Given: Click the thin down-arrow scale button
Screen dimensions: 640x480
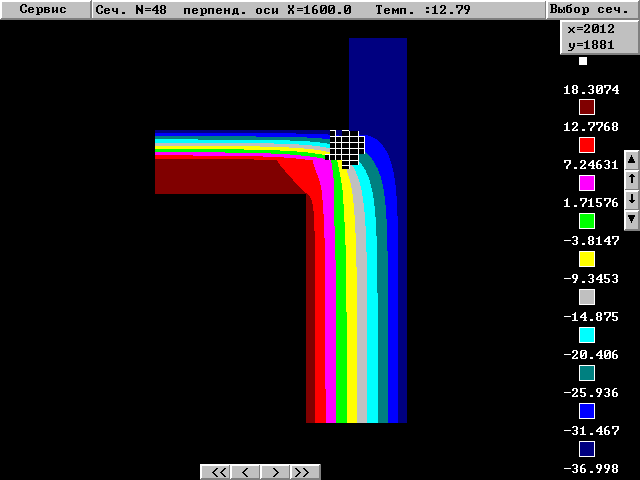Looking at the screenshot, I should 631,200.
